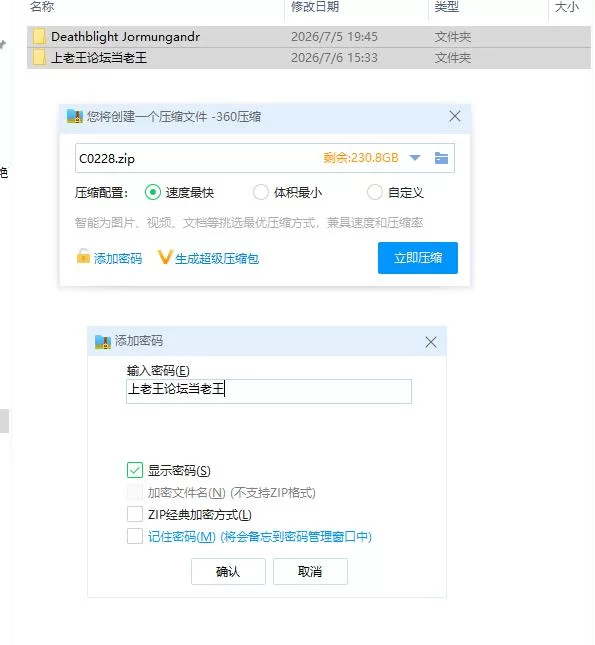Click the 上老王论坛当老王 folder icon

click(x=39, y=57)
